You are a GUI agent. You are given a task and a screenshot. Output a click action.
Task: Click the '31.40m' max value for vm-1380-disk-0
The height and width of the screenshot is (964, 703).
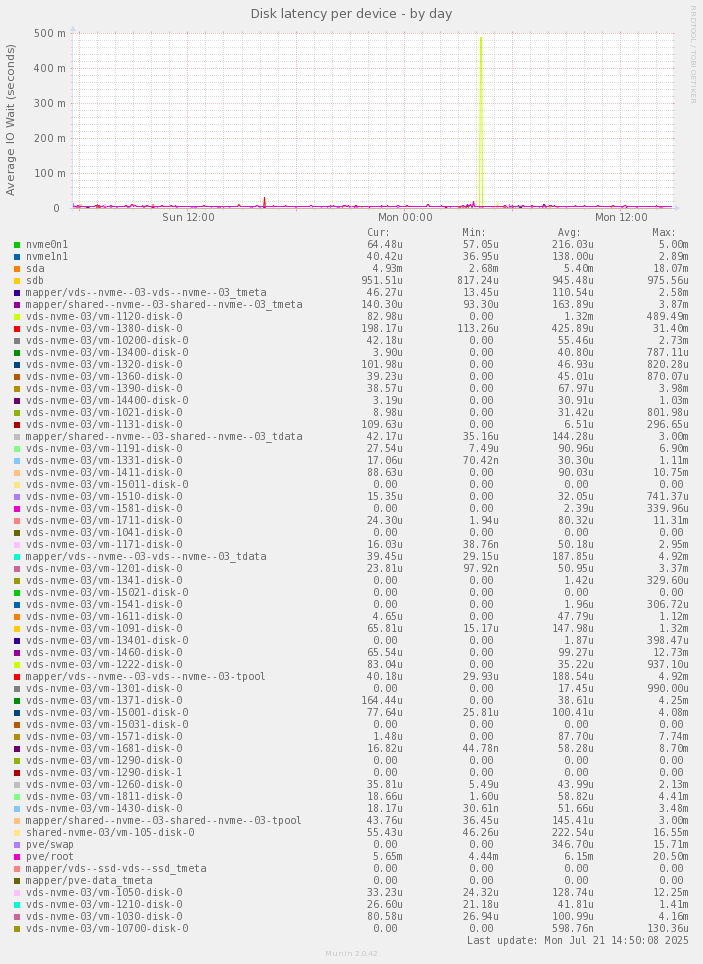coord(671,329)
